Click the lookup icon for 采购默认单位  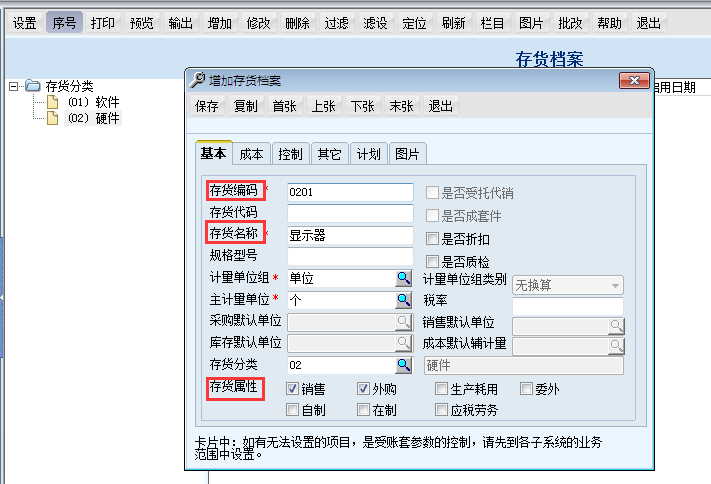(404, 322)
